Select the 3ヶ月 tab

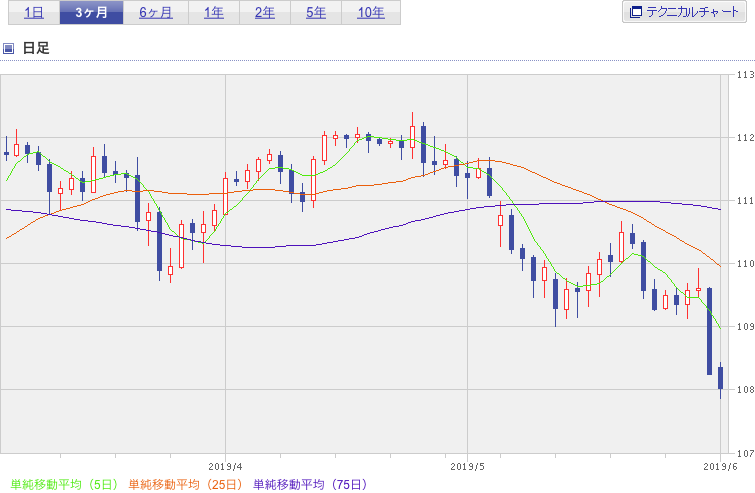91,13
